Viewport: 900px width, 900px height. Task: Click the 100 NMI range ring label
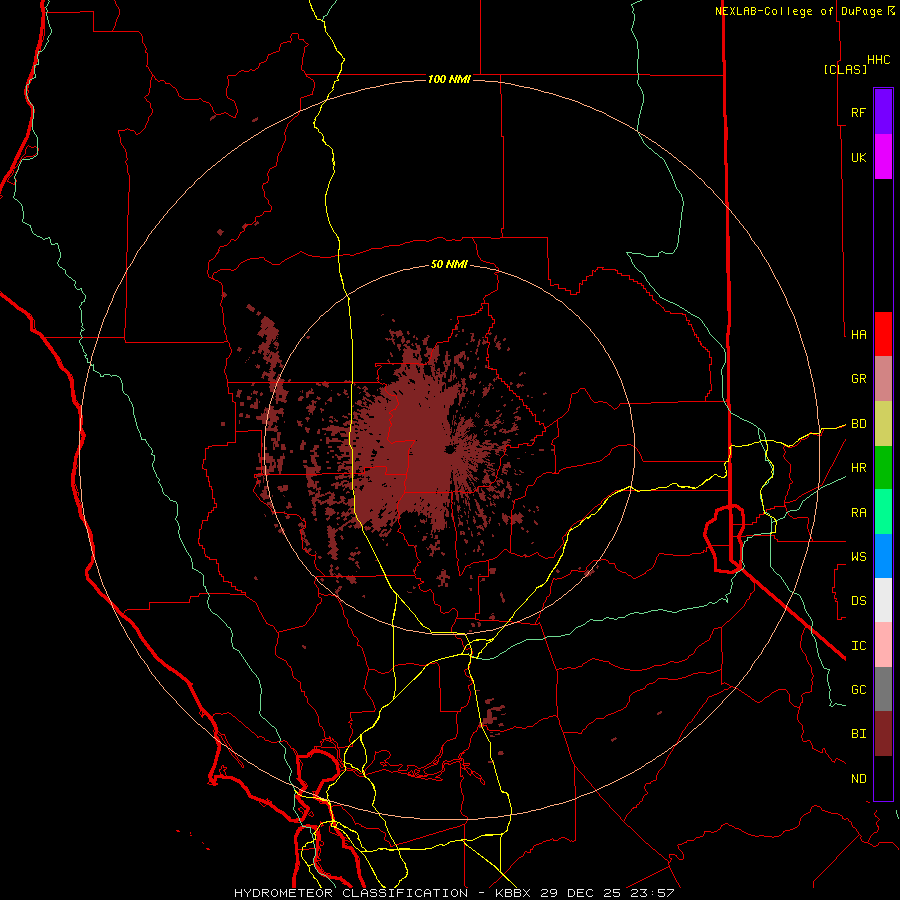(x=449, y=79)
